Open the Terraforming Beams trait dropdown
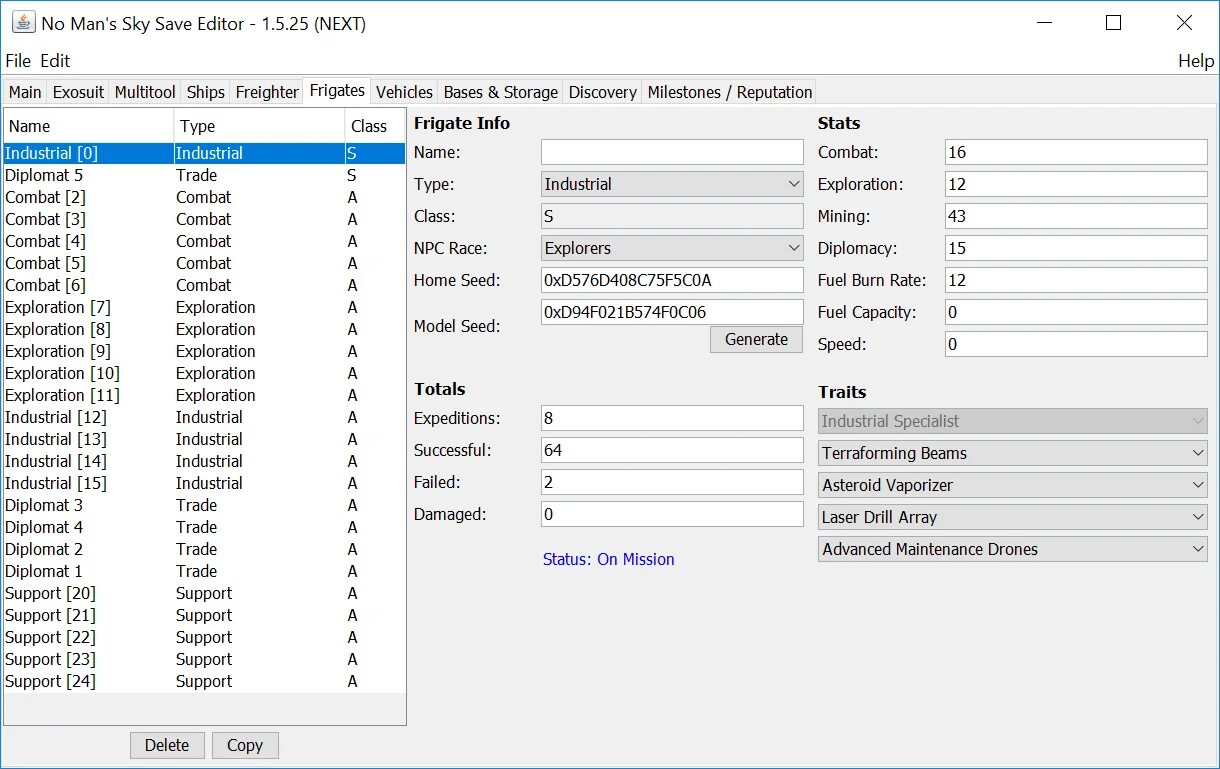 click(1013, 453)
